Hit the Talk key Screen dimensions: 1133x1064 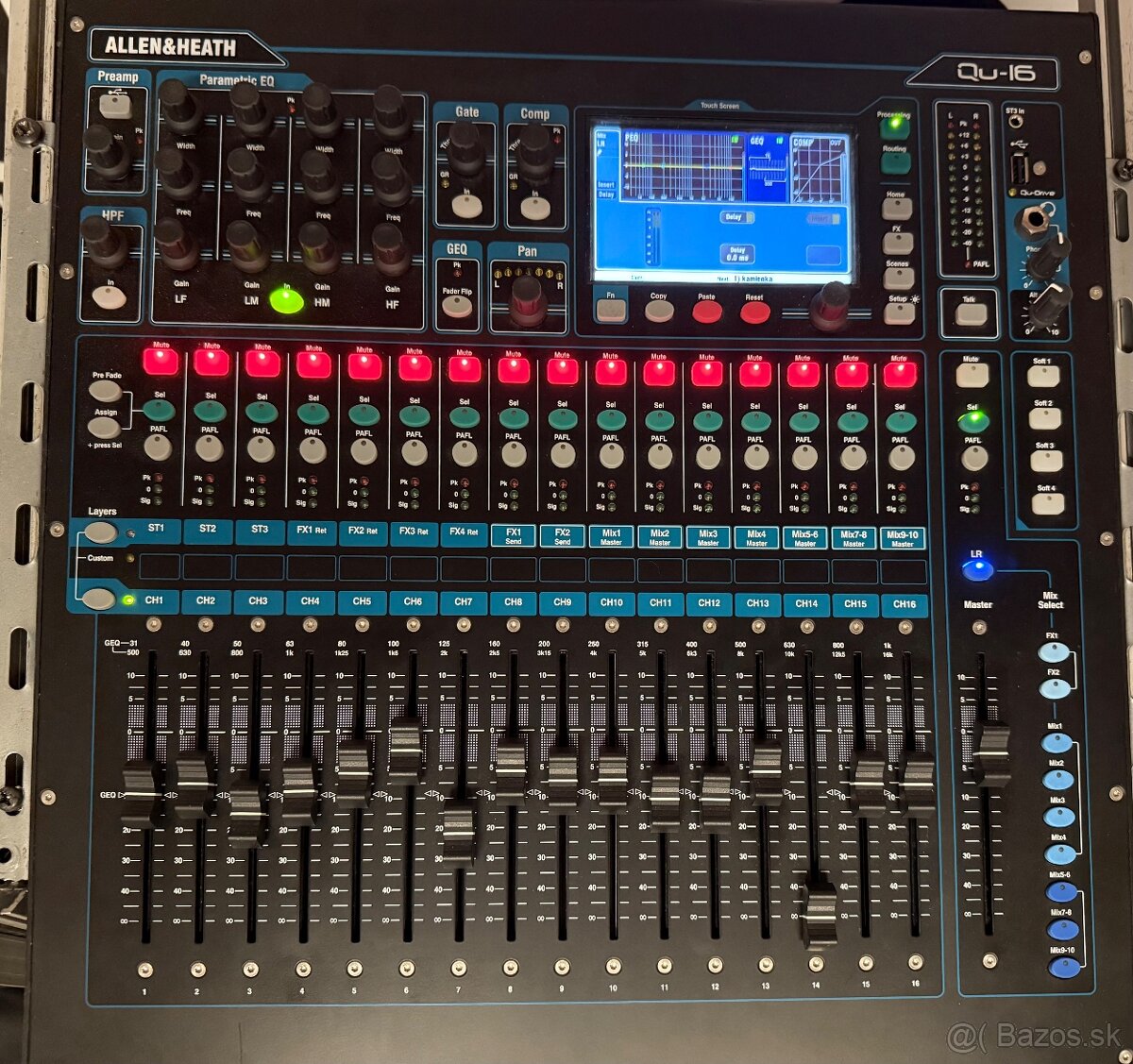[x=970, y=314]
